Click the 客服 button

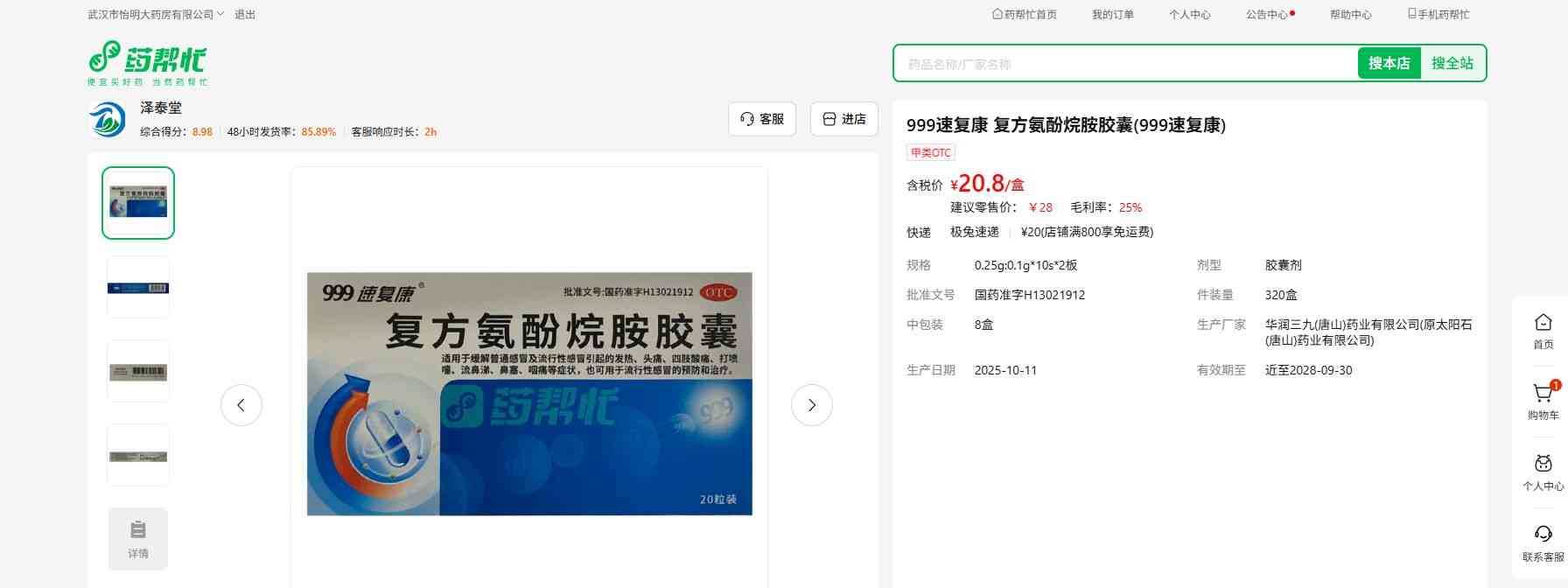761,119
